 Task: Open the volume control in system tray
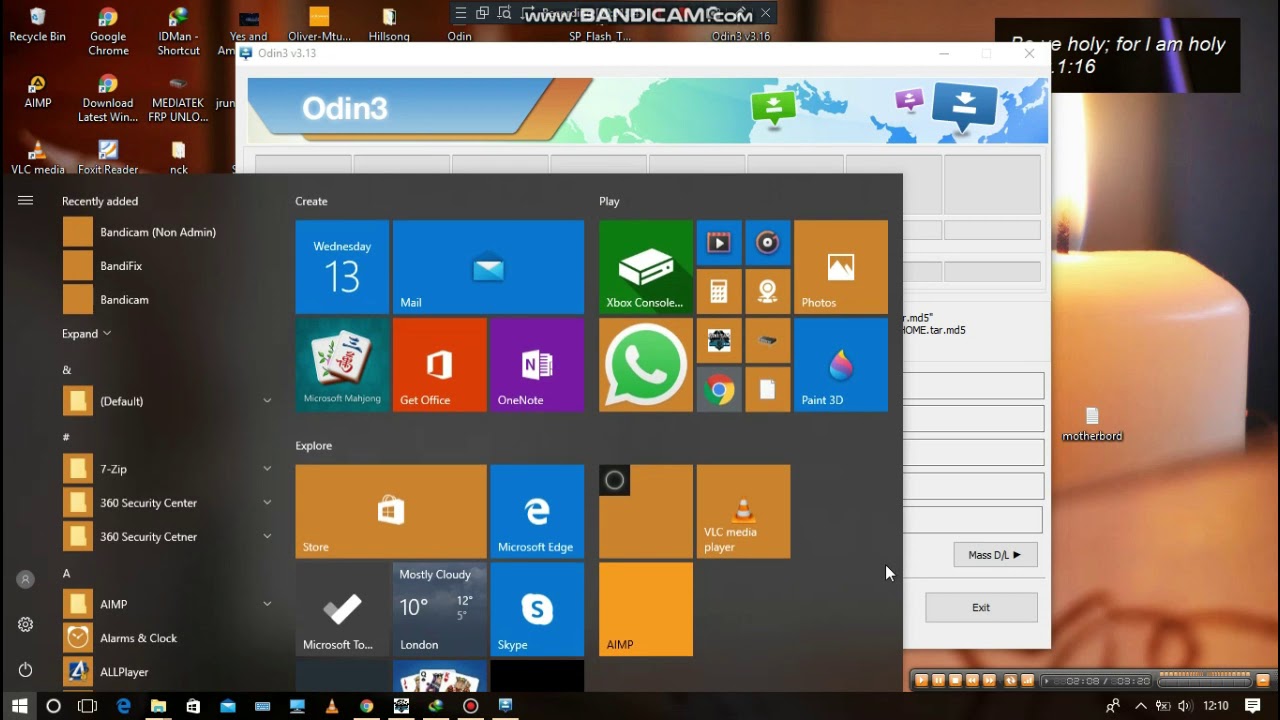click(1185, 705)
